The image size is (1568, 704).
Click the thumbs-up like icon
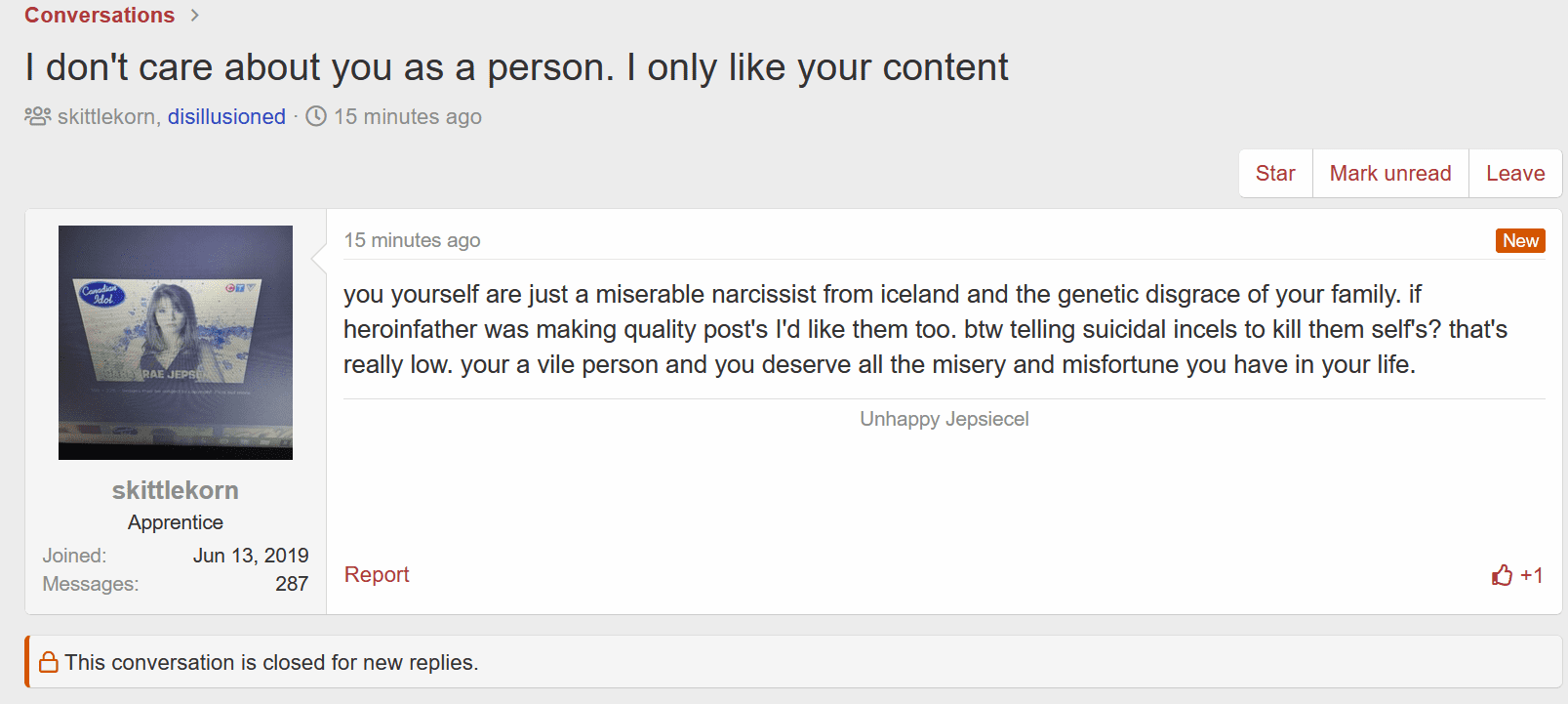(1502, 575)
